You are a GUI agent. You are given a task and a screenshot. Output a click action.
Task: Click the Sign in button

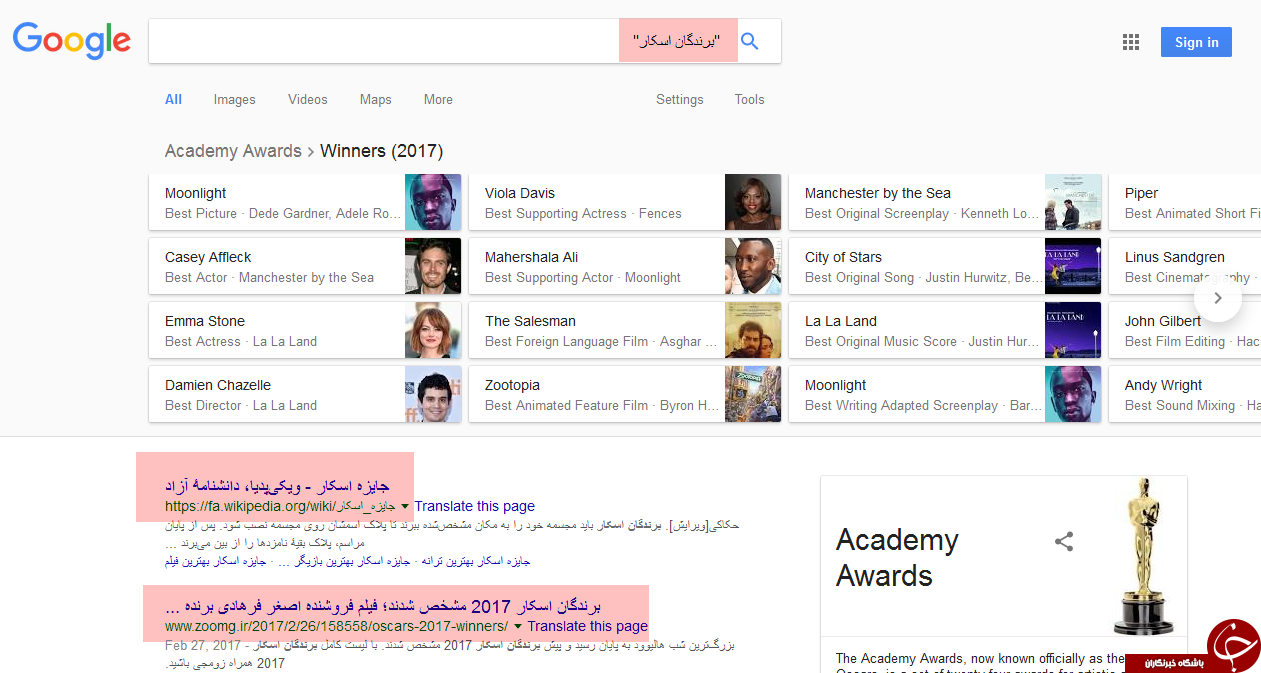[x=1196, y=42]
